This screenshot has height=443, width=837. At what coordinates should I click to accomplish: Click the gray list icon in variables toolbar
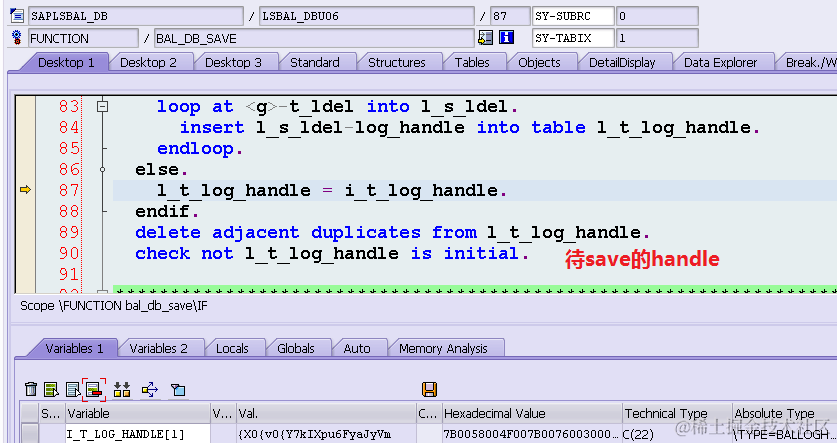pyautogui.click(x=73, y=390)
